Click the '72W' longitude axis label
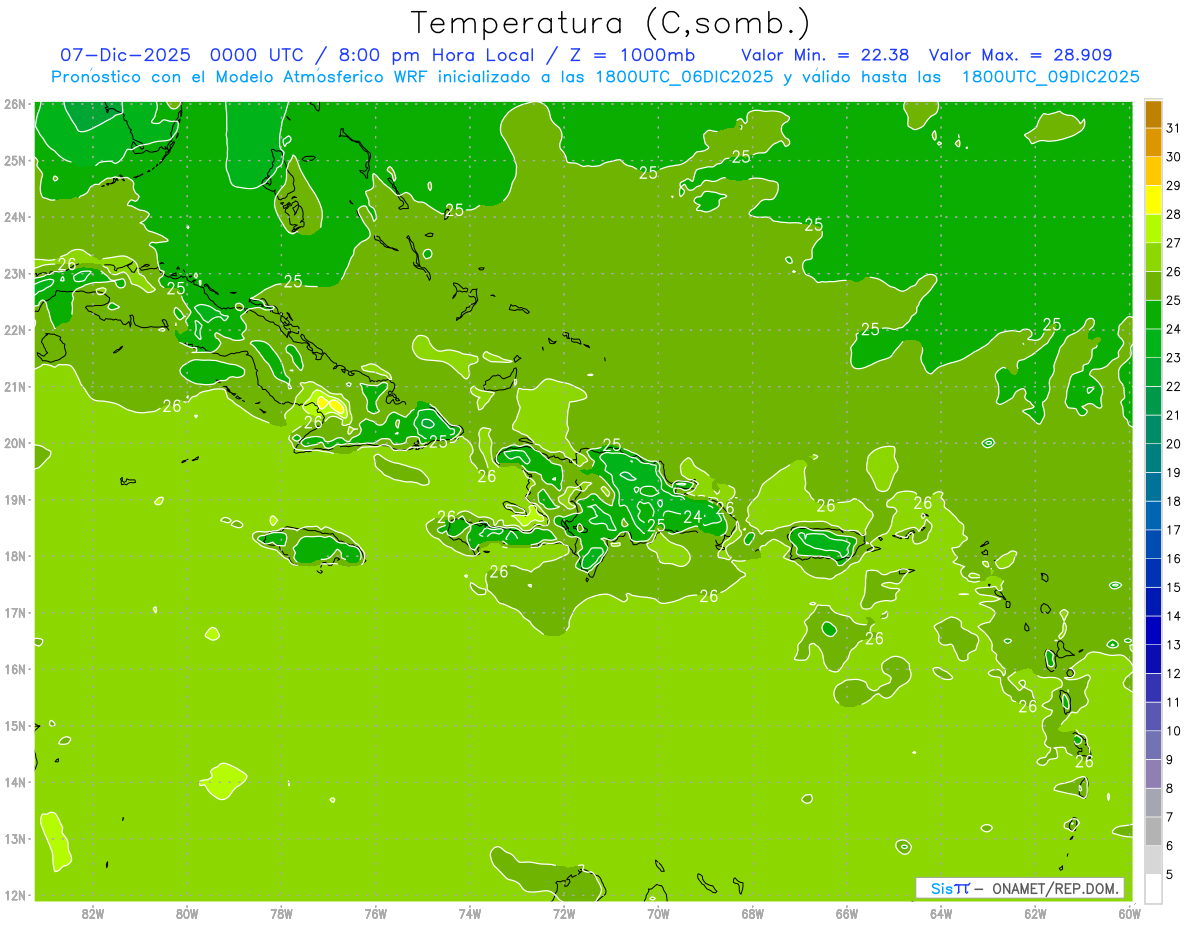 tap(564, 913)
